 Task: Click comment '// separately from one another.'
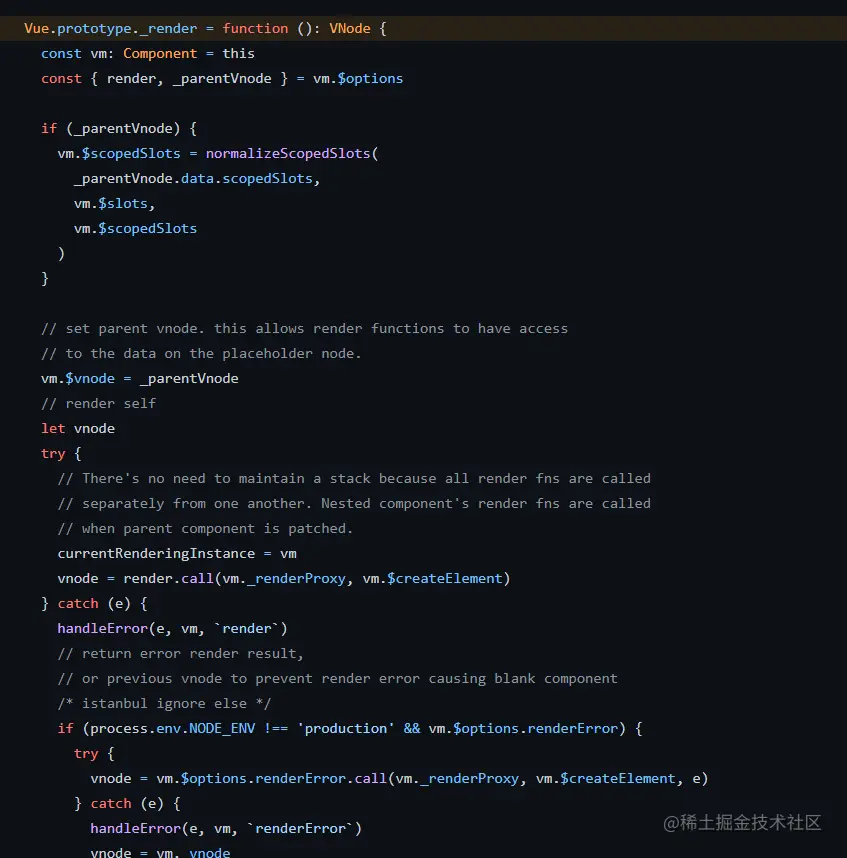[354, 503]
